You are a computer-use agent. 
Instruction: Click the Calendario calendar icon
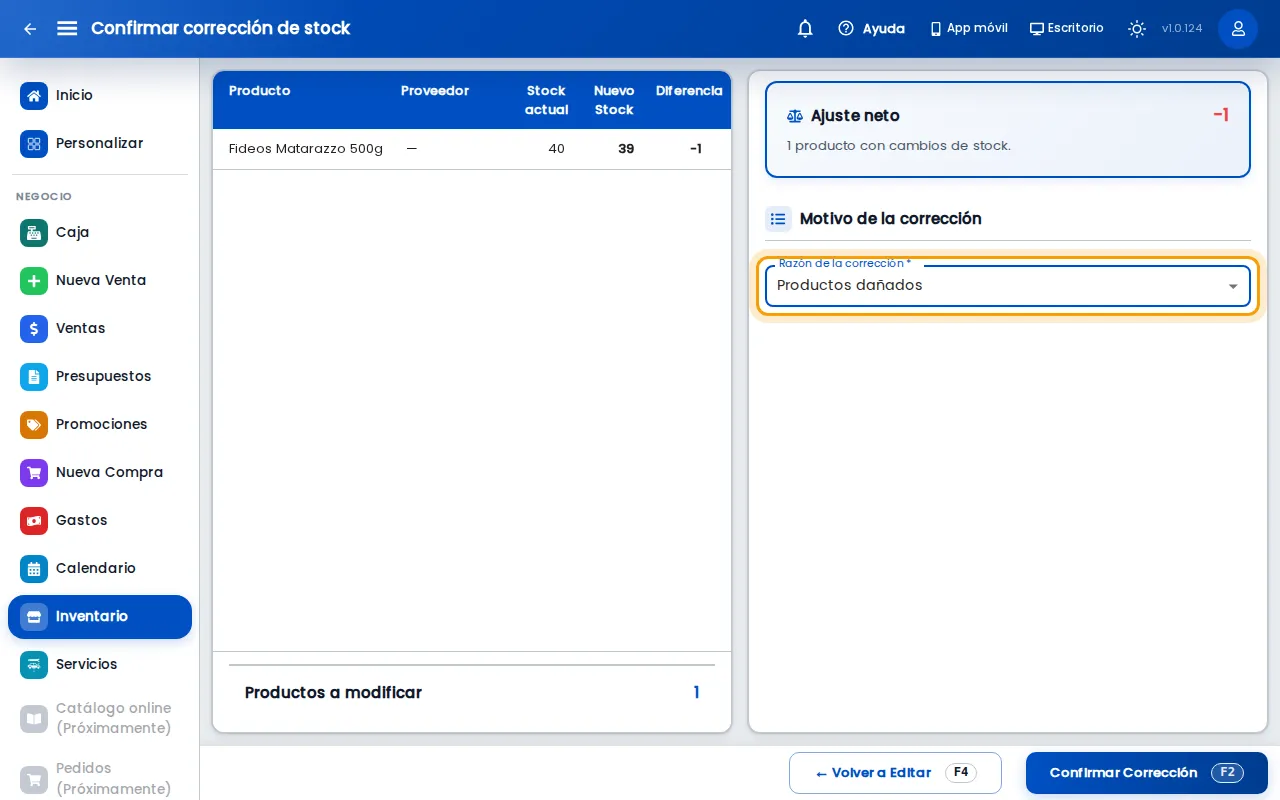(34, 569)
